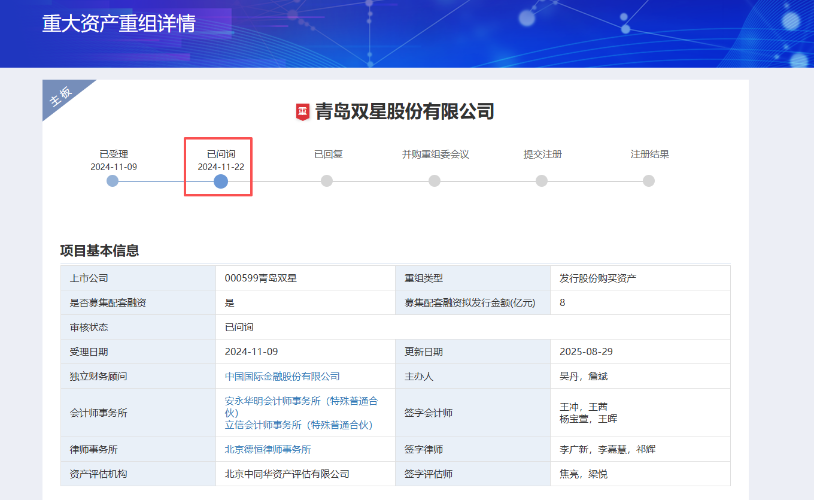Viewport: 814px width, 500px height.
Task: Open the 立信会计师事务所 link
Action: 299,425
